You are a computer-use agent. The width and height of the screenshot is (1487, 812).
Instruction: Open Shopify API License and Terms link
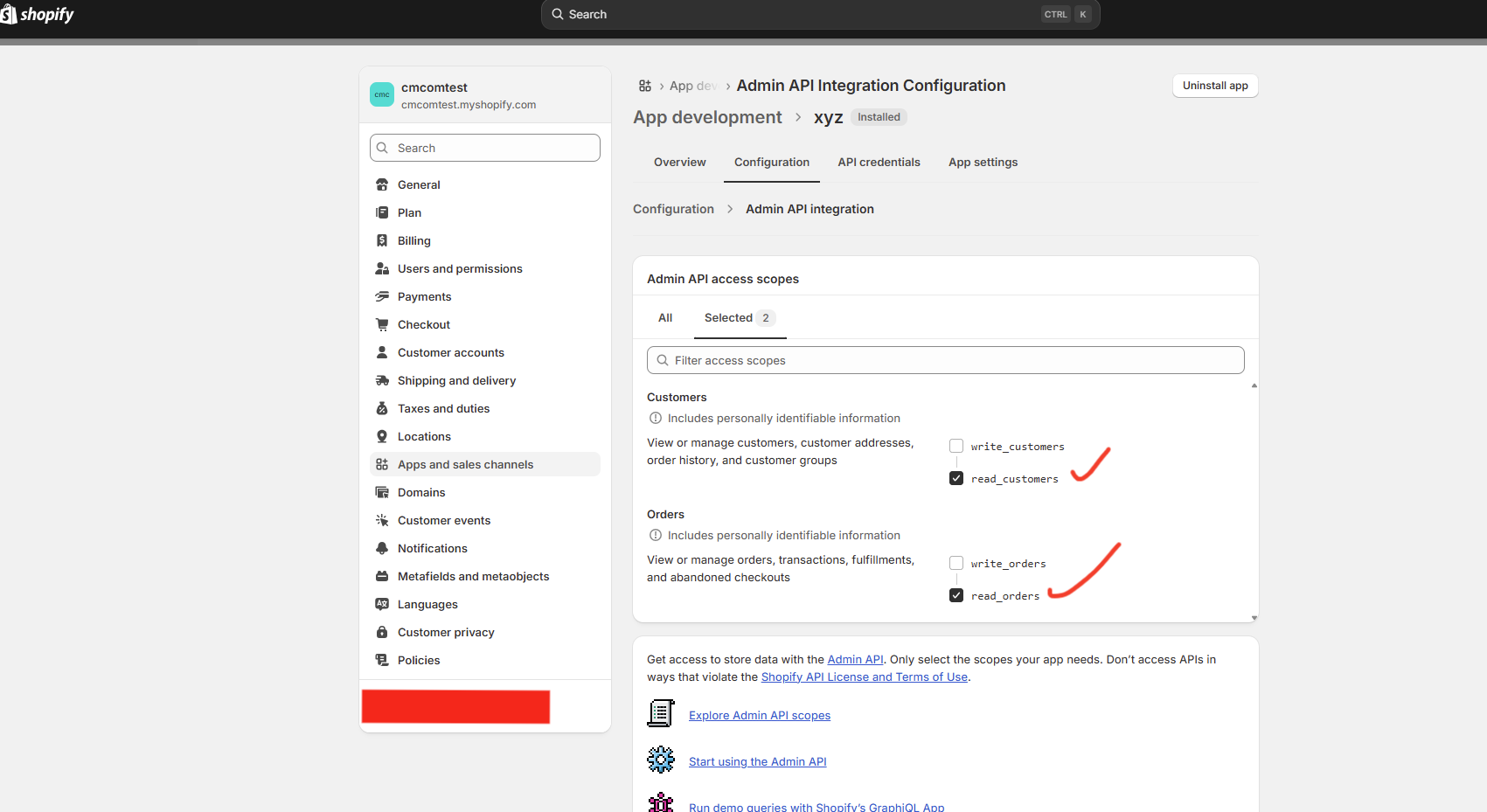pyautogui.click(x=865, y=677)
